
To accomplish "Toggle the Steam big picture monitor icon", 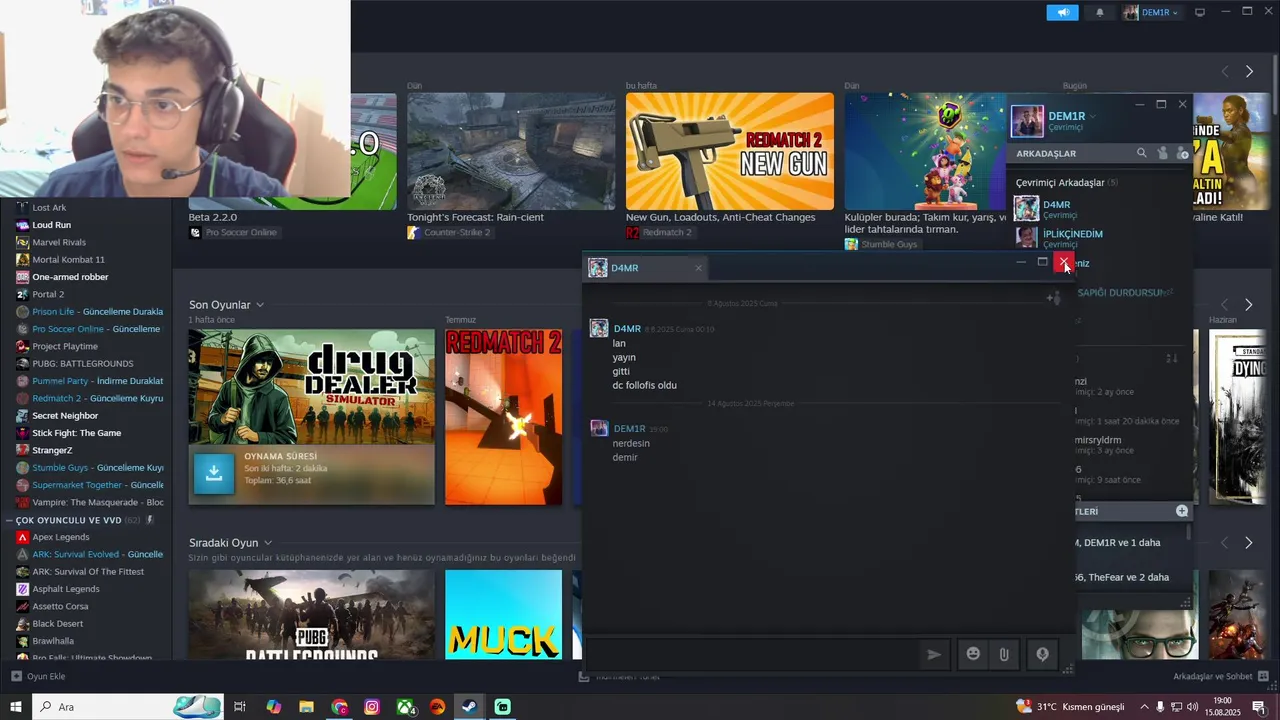I will point(1200,12).
